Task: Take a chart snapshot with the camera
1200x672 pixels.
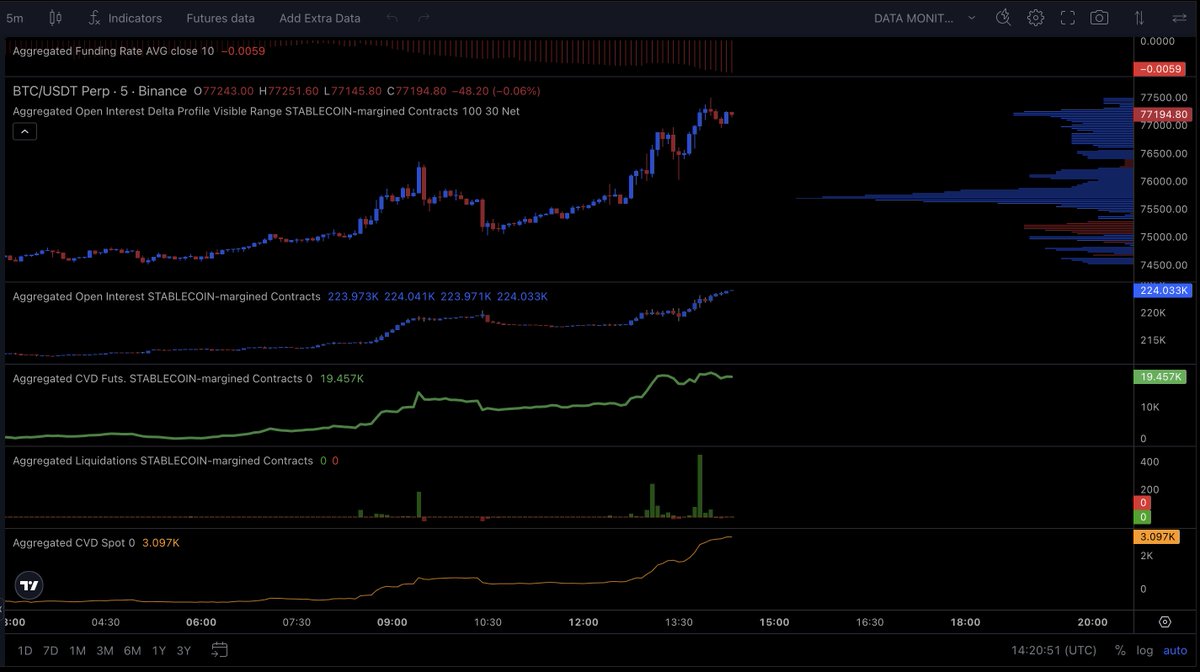Action: coord(1099,17)
